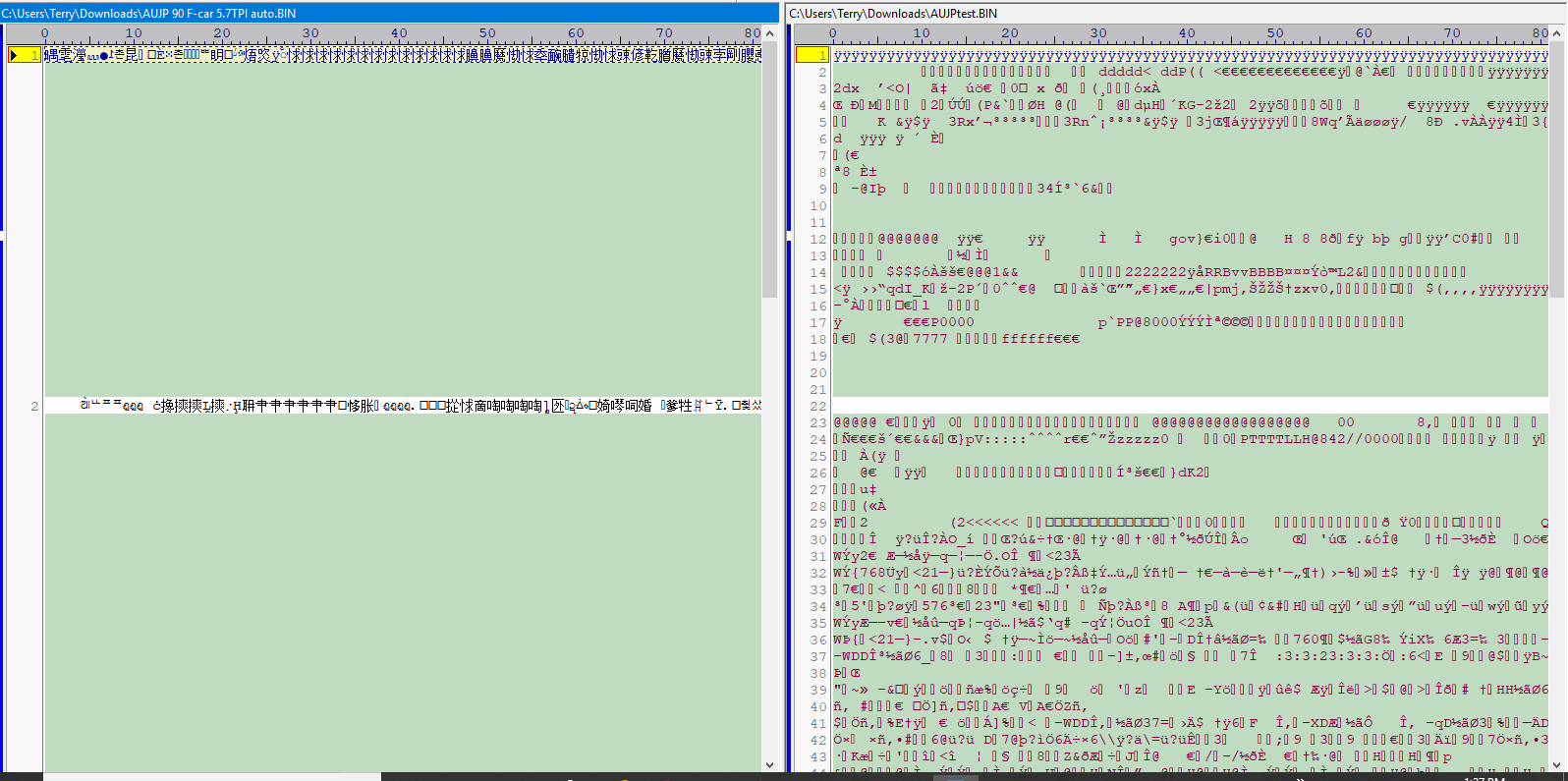Click right pane scrollbar down arrow
The height and width of the screenshot is (781, 1568).
coord(1557,764)
